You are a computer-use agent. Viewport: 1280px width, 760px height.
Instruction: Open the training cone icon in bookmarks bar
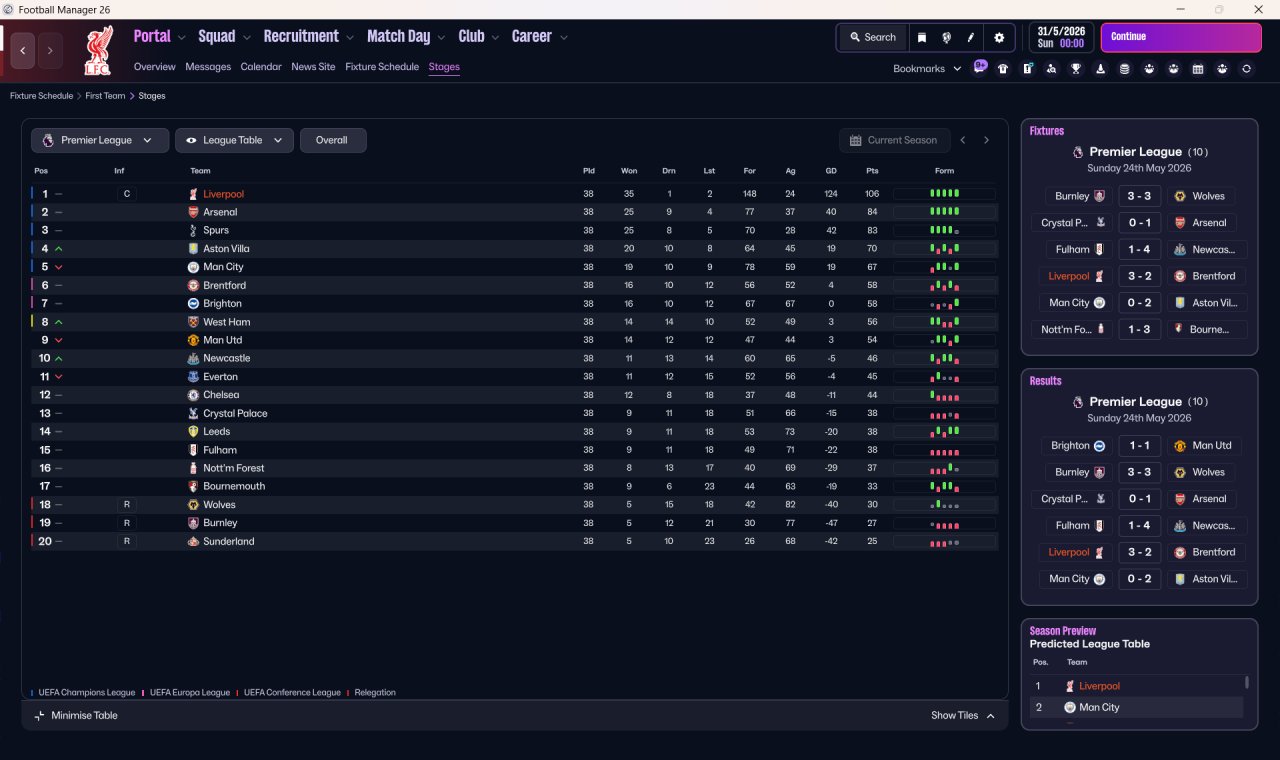click(1101, 69)
